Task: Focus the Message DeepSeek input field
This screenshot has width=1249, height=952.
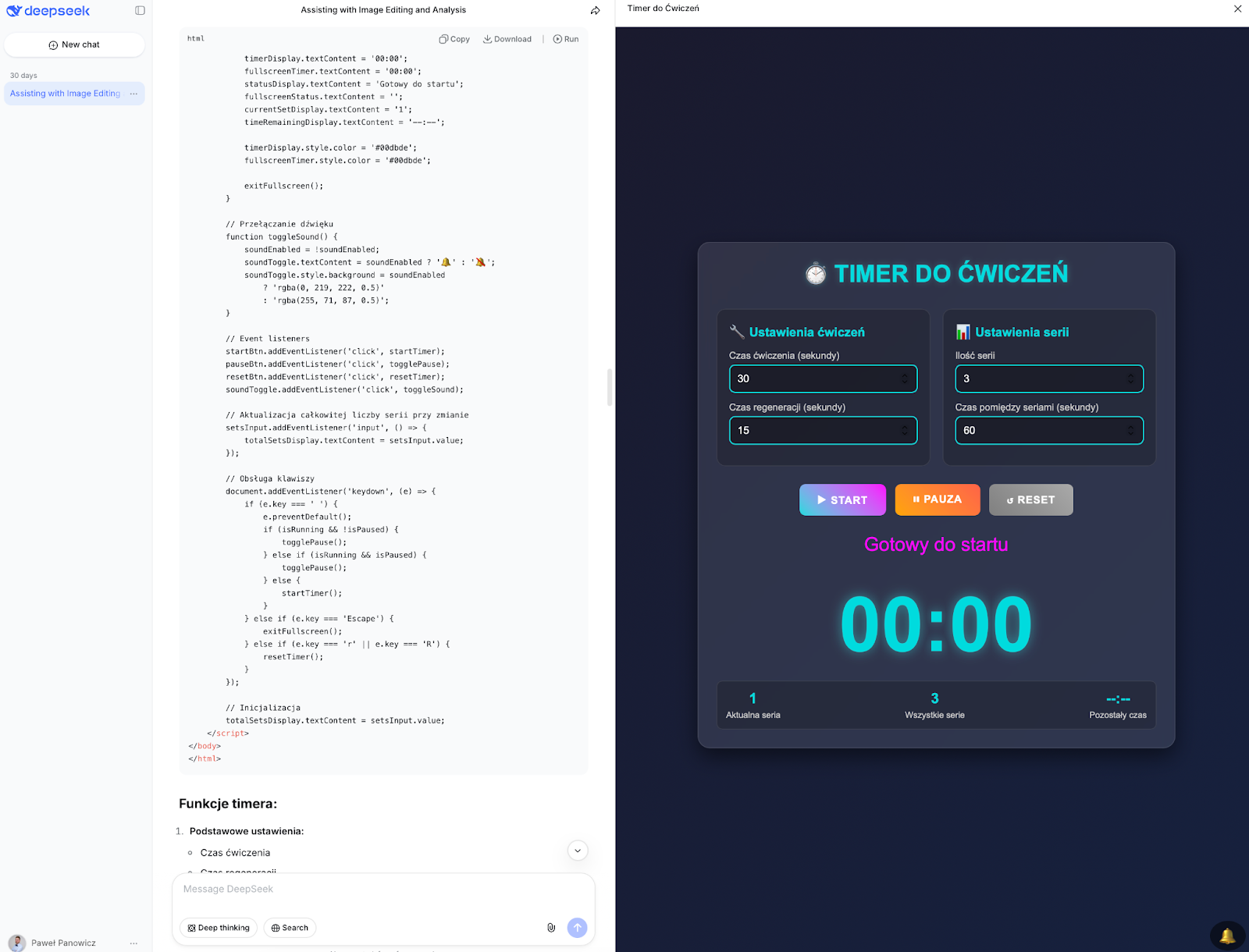Action: 383,890
